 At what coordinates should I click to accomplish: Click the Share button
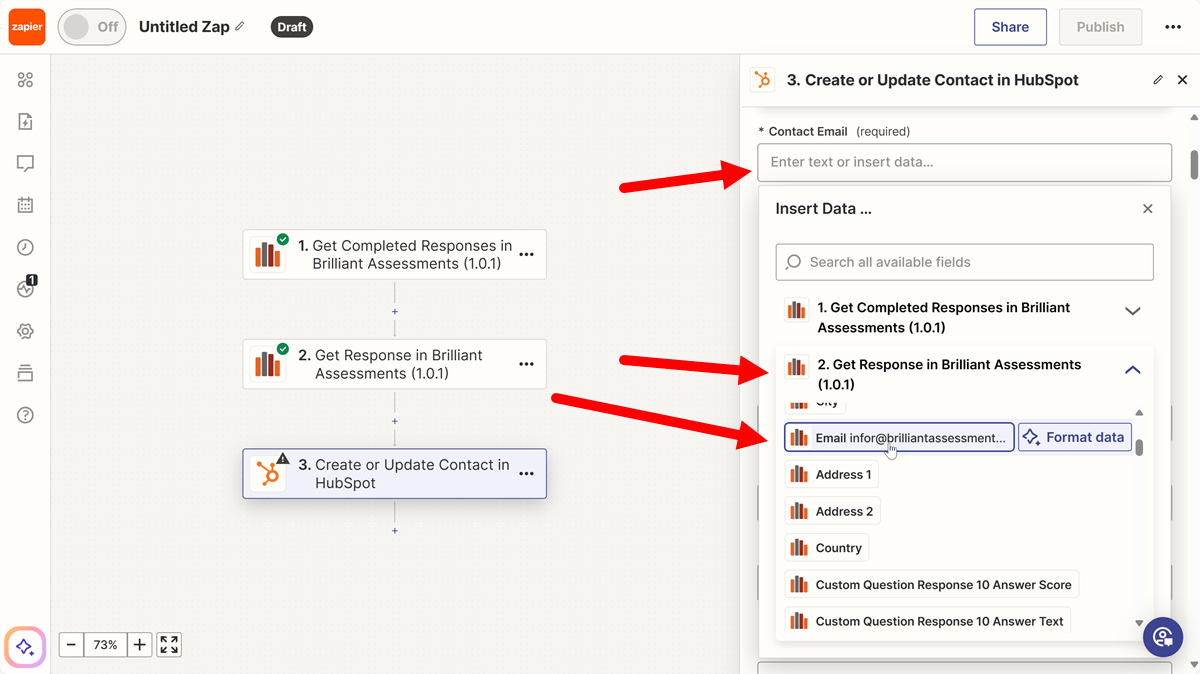pos(1010,27)
